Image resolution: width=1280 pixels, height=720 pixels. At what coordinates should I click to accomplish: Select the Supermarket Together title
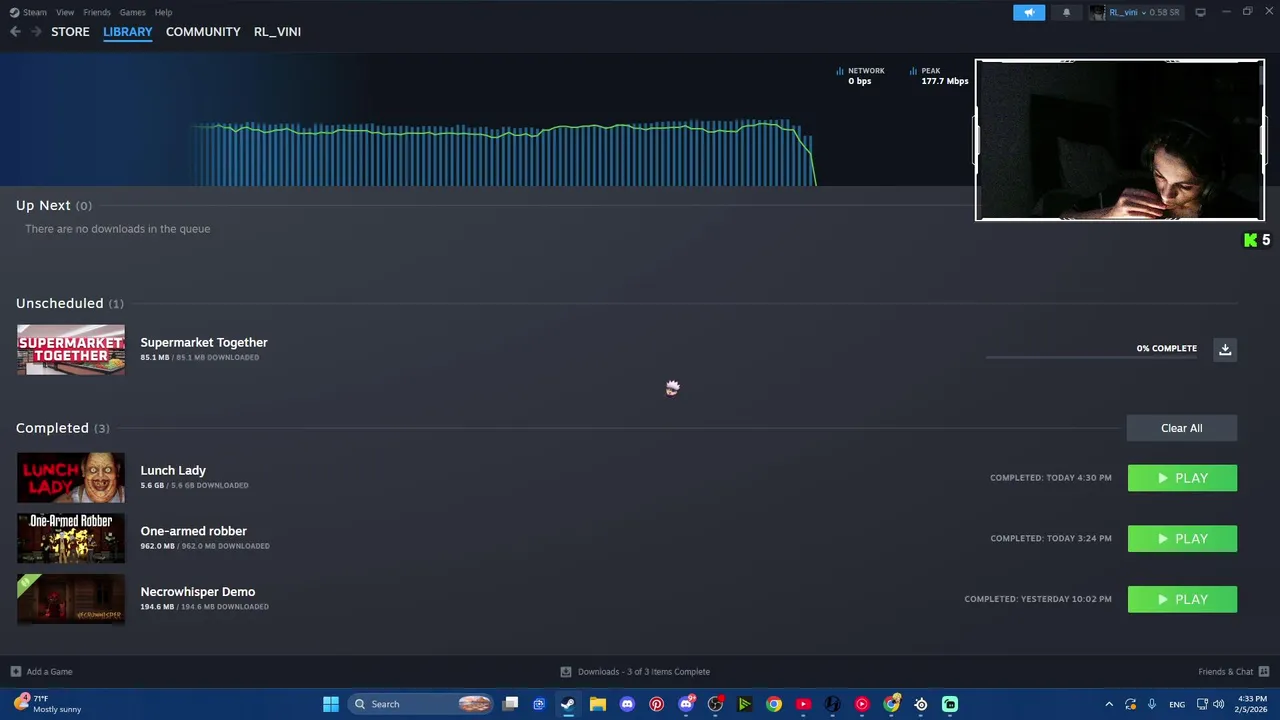[x=204, y=342]
